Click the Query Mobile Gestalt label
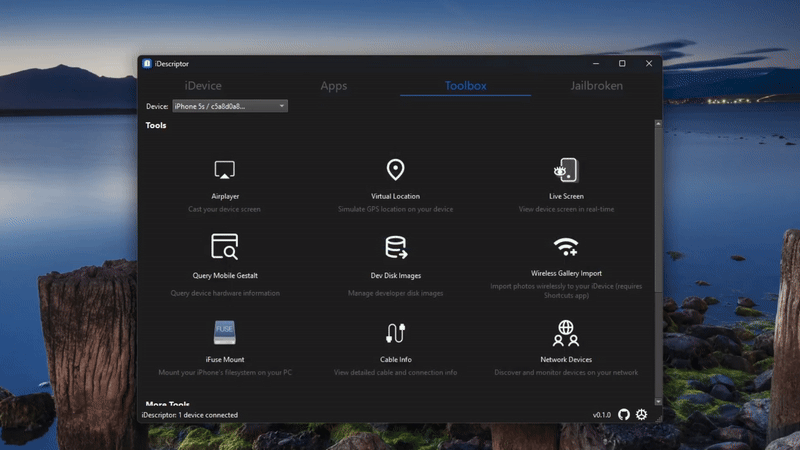Viewport: 800px width, 450px height. tap(225, 276)
